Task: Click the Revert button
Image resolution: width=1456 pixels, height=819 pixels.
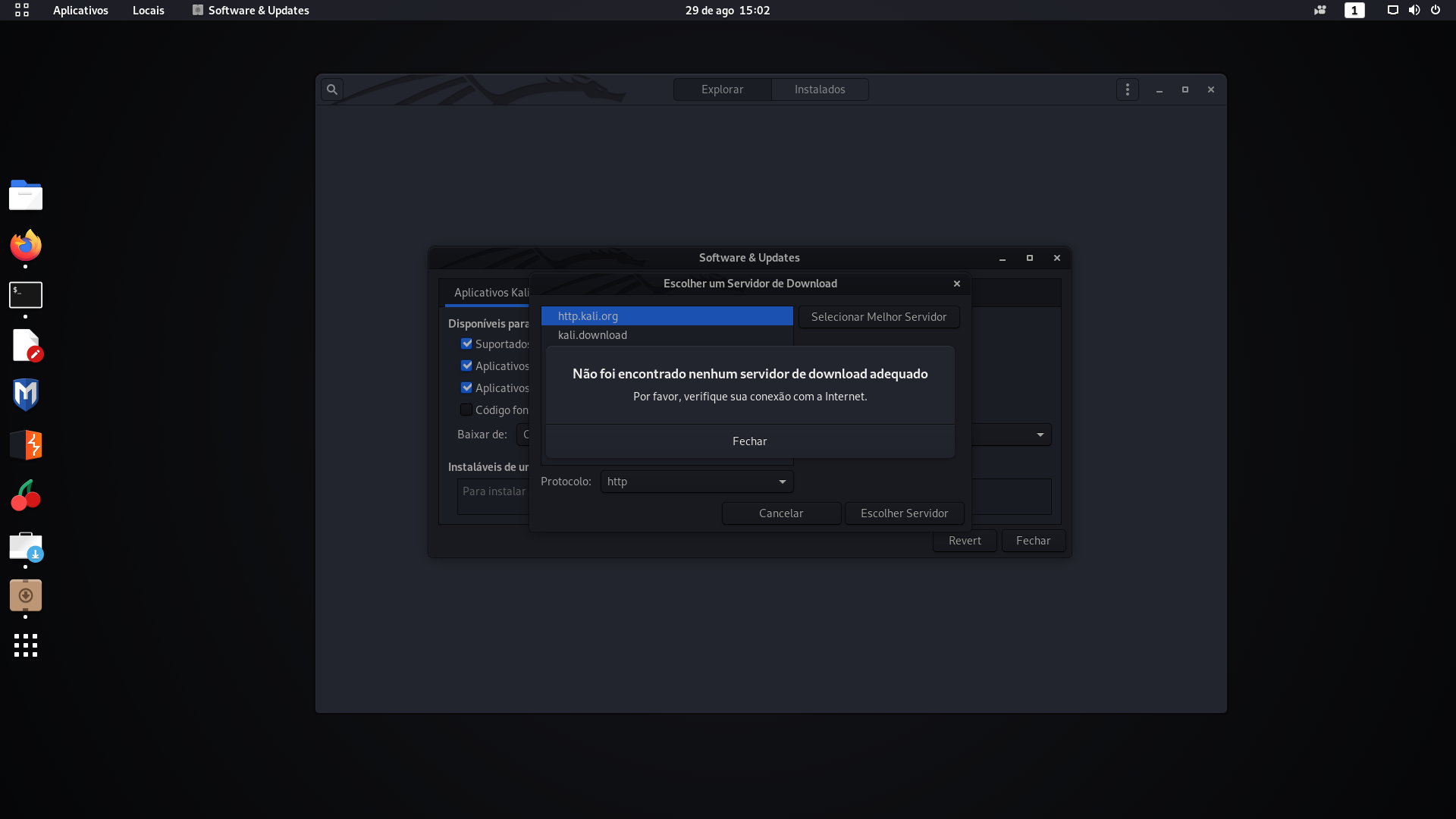Action: (x=965, y=541)
